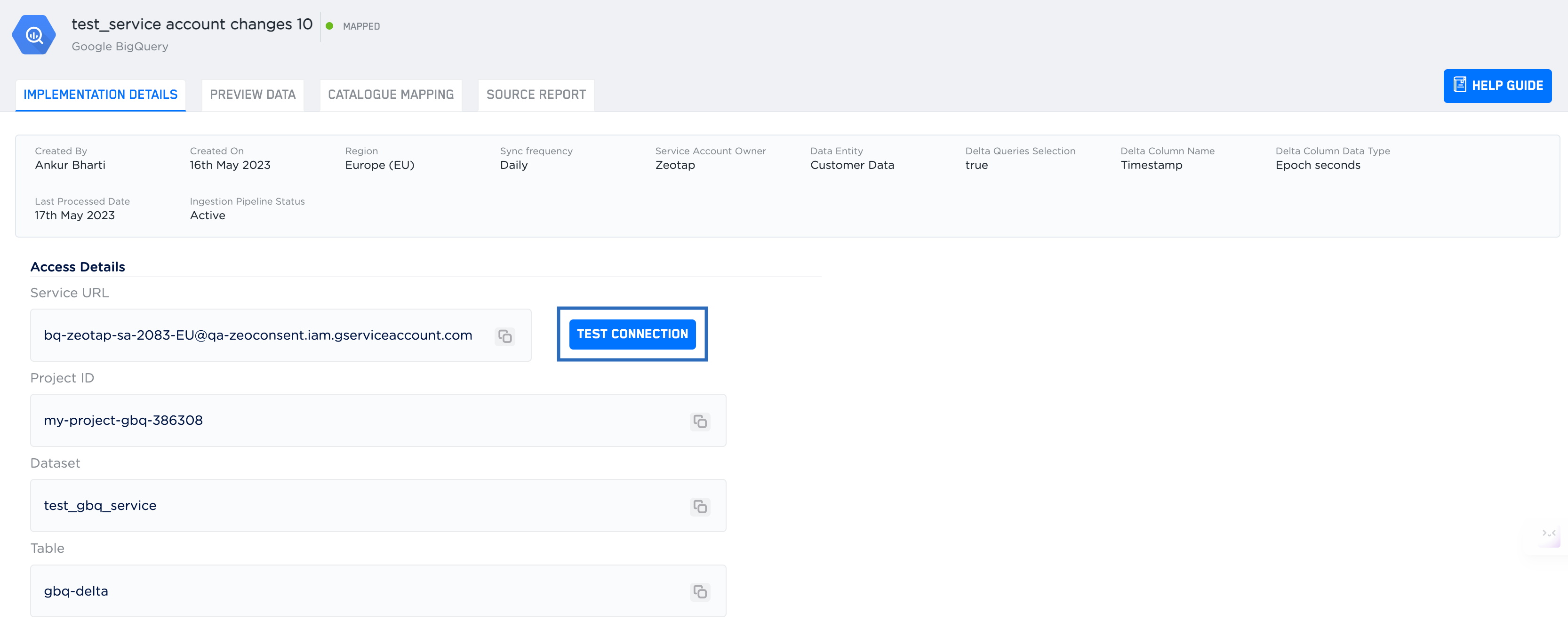Go to the Source Report tab

536,95
